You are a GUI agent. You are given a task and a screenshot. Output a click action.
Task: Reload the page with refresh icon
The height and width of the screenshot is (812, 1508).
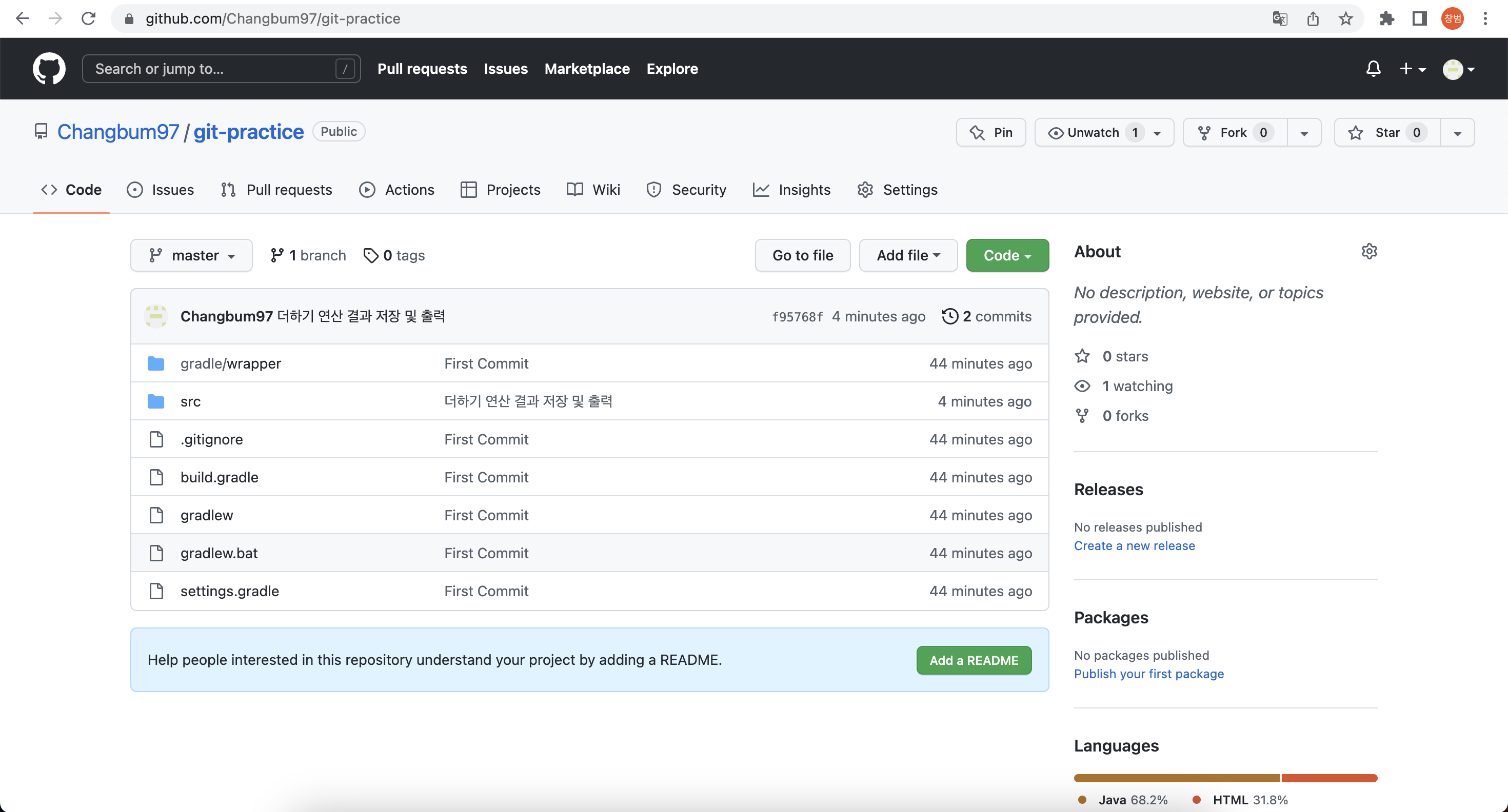[x=88, y=19]
